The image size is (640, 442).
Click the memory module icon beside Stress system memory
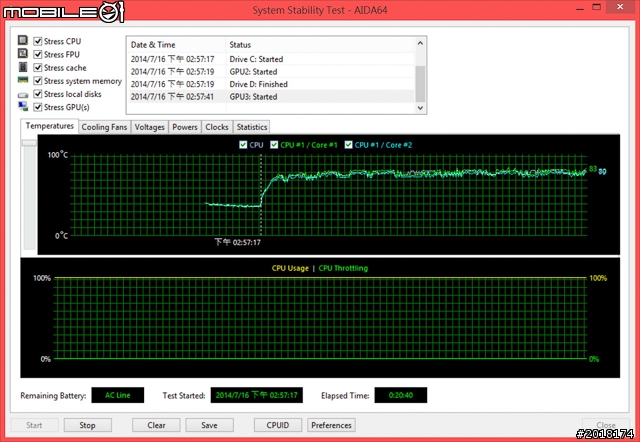tap(23, 80)
